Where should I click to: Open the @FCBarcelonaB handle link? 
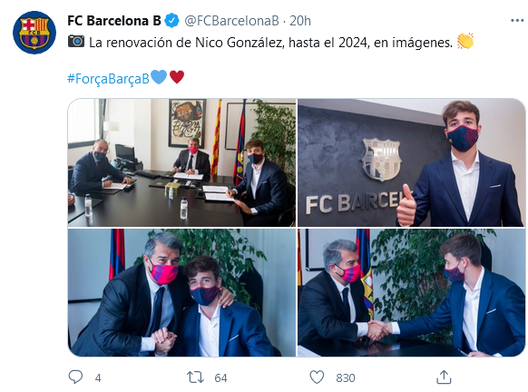(232, 21)
